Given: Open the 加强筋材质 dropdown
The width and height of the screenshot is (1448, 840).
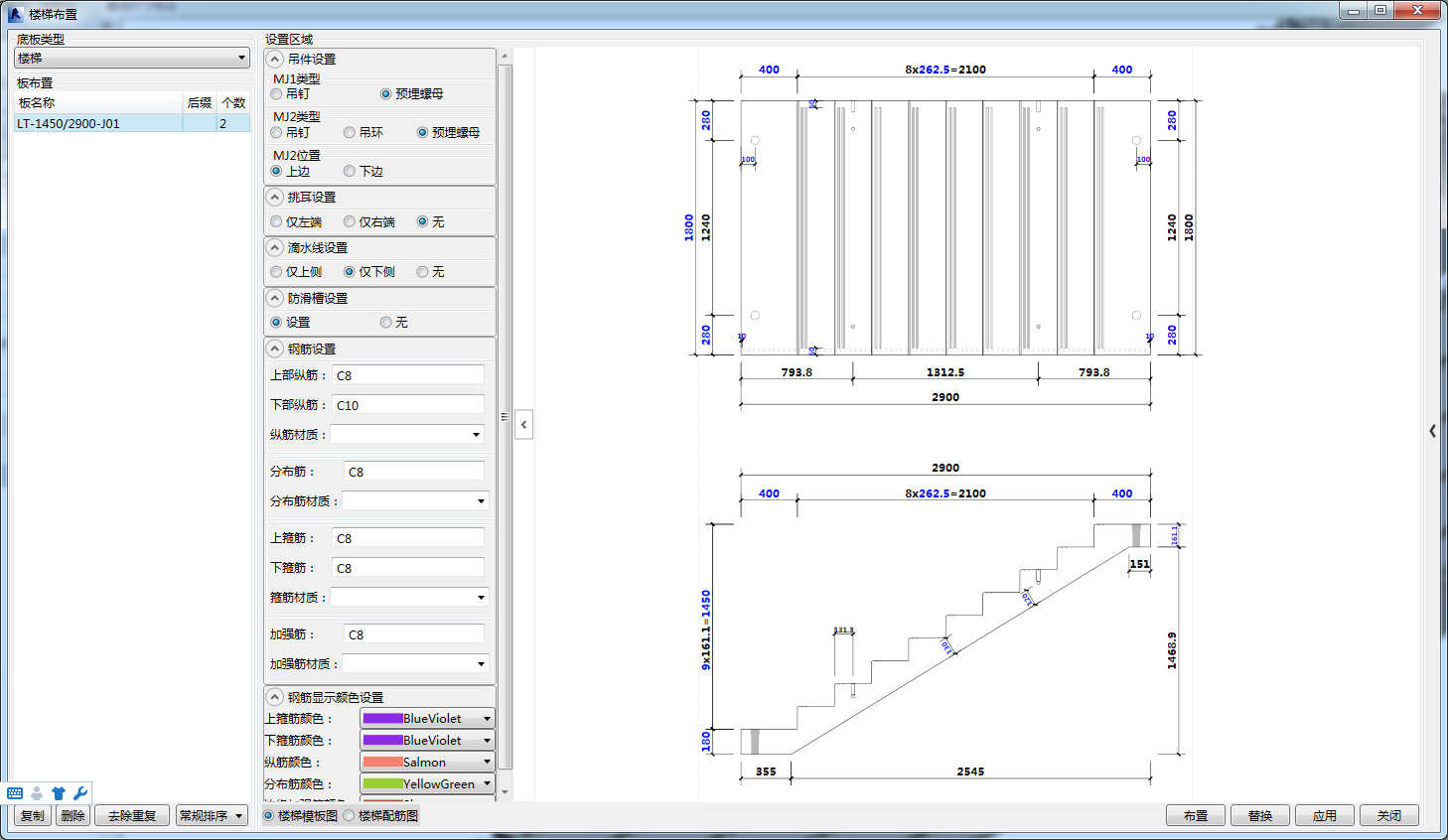Looking at the screenshot, I should click(415, 664).
